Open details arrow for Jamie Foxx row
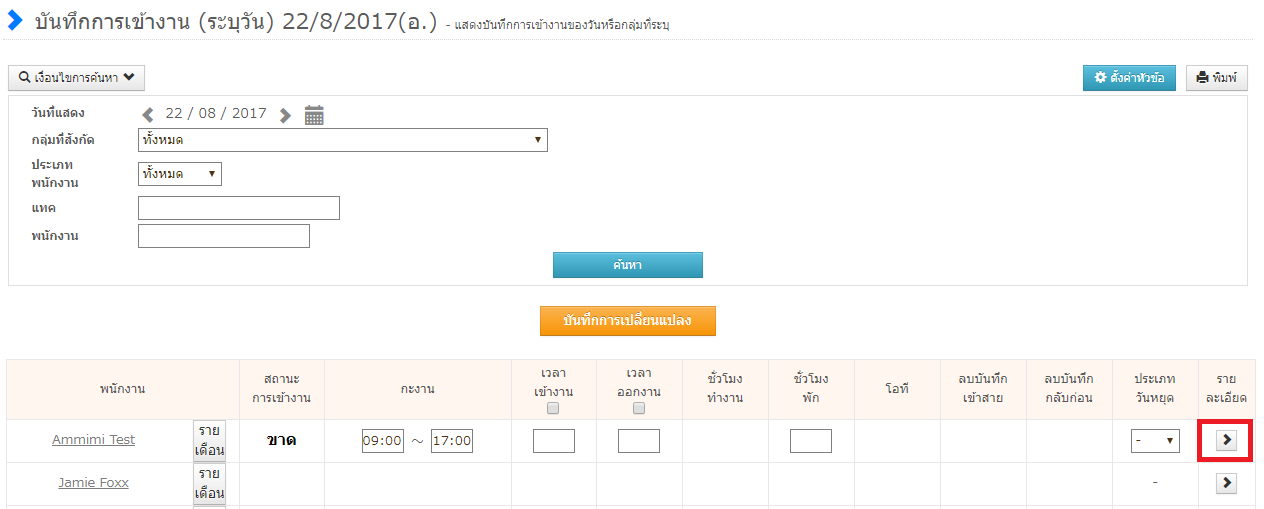The width and height of the screenshot is (1264, 509). (1226, 483)
